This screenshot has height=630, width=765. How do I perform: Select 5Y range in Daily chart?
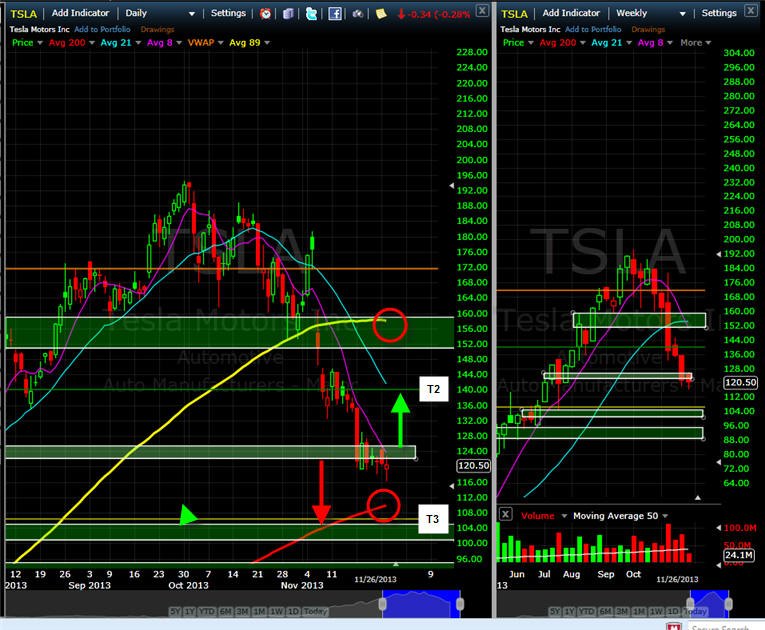pyautogui.click(x=175, y=611)
